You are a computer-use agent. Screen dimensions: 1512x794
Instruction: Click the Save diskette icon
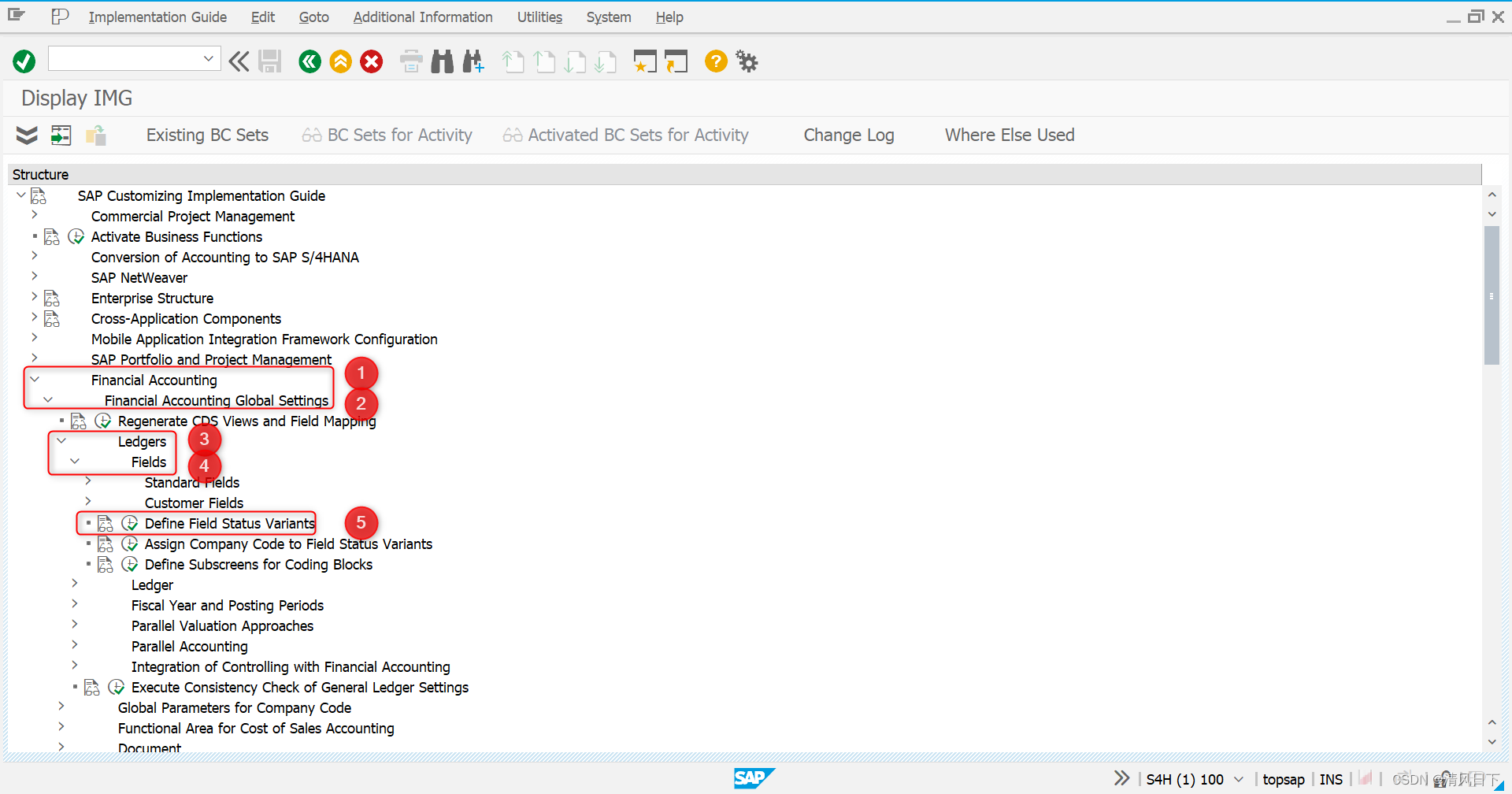[270, 61]
